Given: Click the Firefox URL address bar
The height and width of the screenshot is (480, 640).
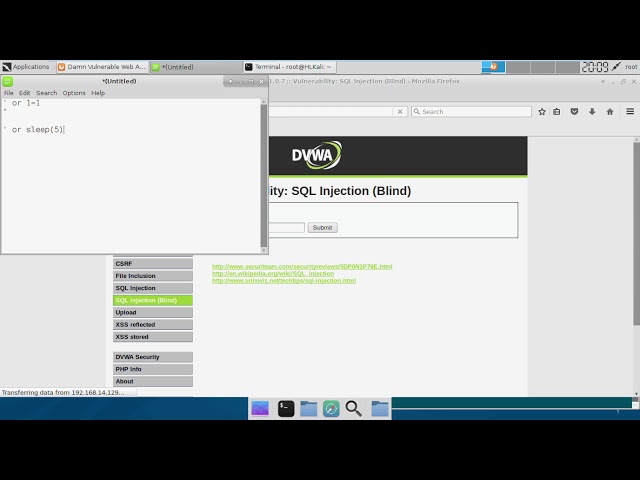Looking at the screenshot, I should [330, 111].
